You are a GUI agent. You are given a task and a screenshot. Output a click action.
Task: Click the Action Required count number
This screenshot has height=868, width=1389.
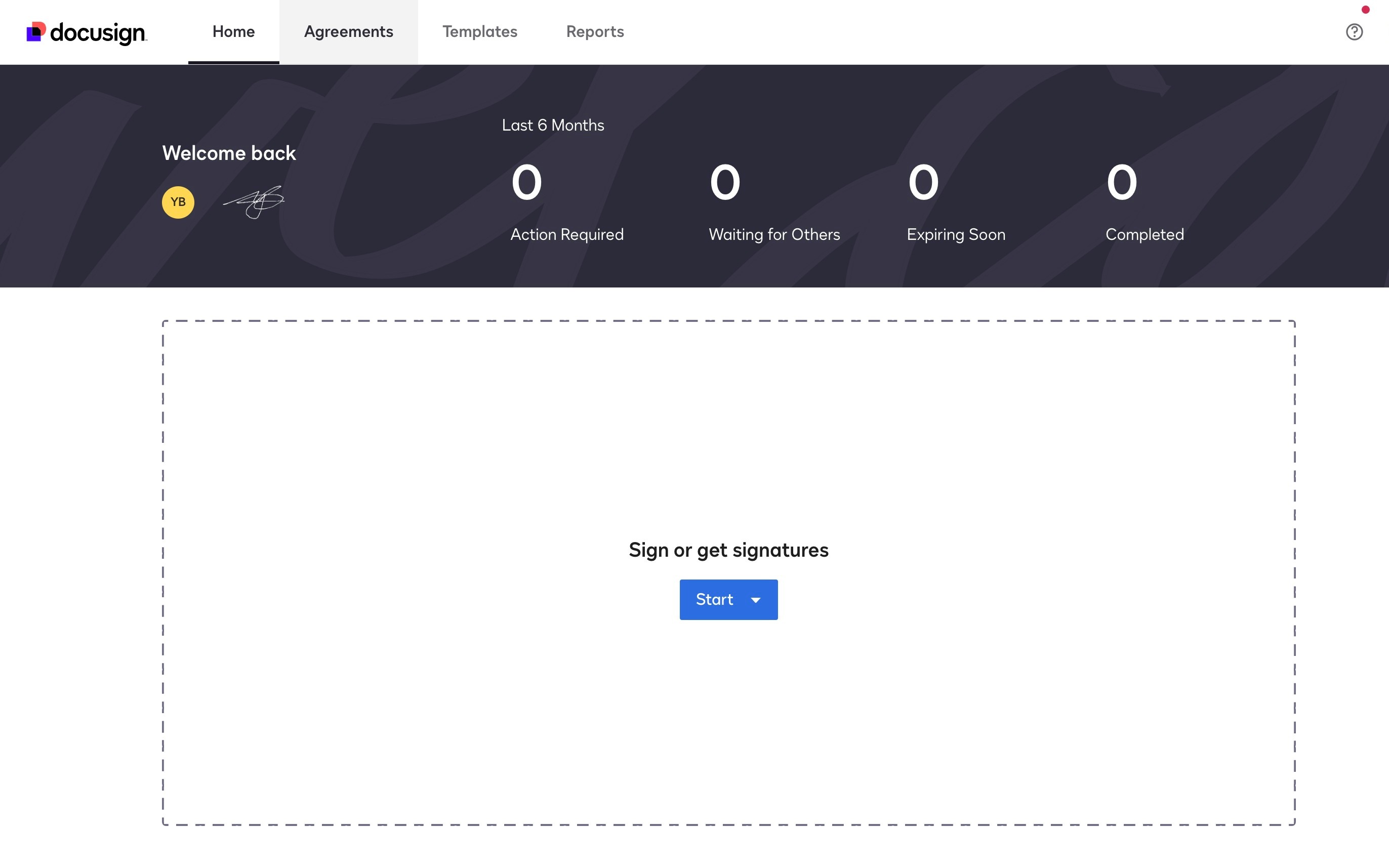click(x=526, y=183)
